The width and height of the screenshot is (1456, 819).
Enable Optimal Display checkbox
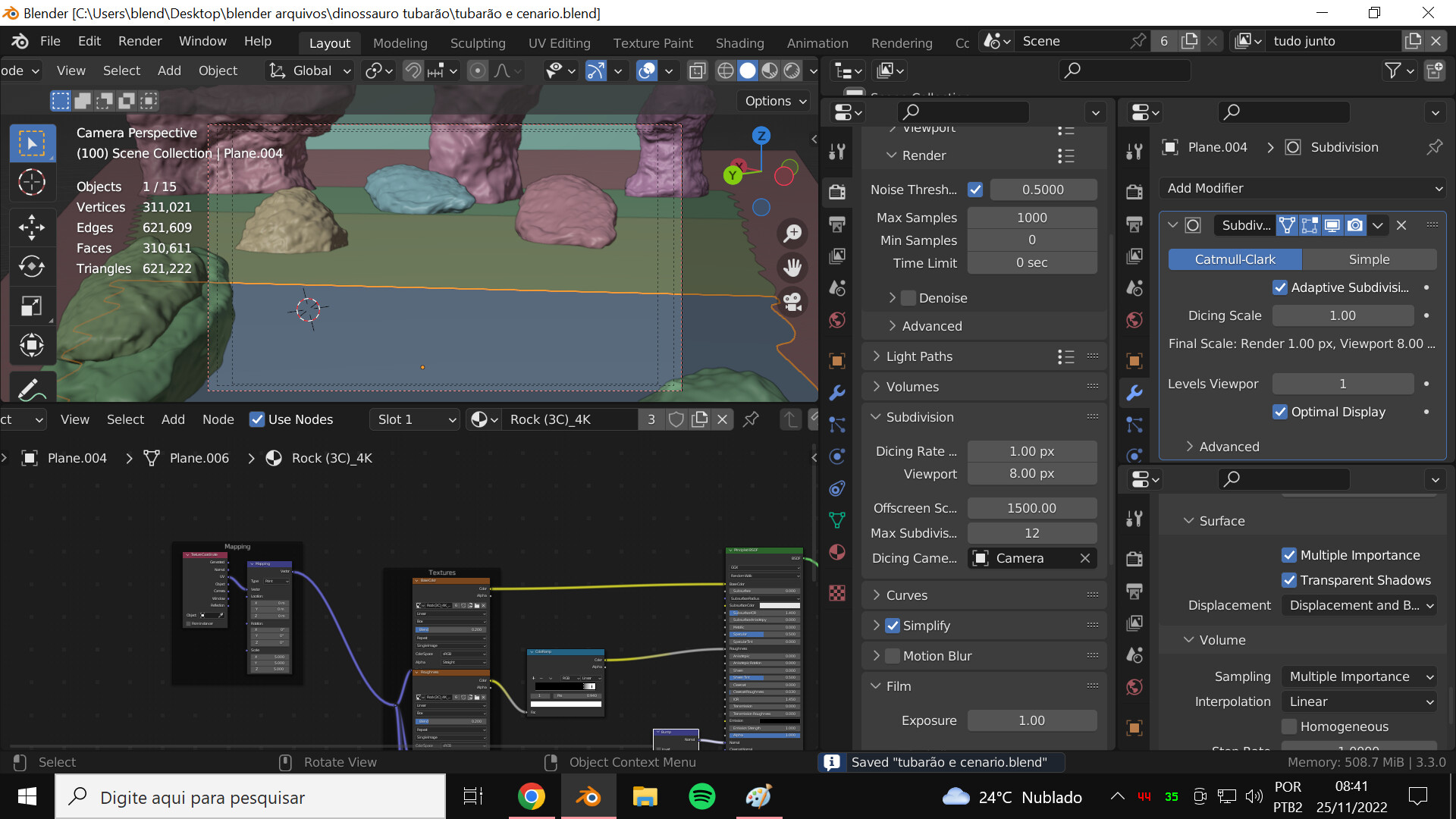(1279, 411)
